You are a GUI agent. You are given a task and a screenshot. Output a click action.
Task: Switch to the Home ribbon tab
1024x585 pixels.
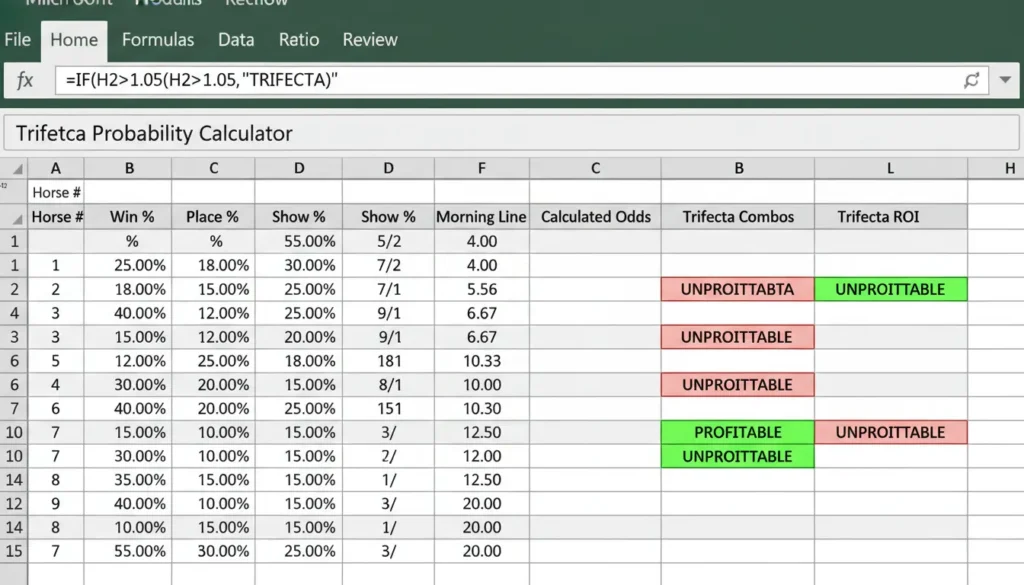coord(74,40)
